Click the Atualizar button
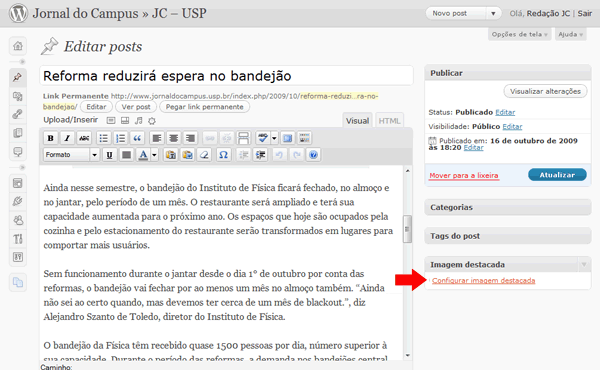Image resolution: width=600 pixels, height=370 pixels. (557, 174)
